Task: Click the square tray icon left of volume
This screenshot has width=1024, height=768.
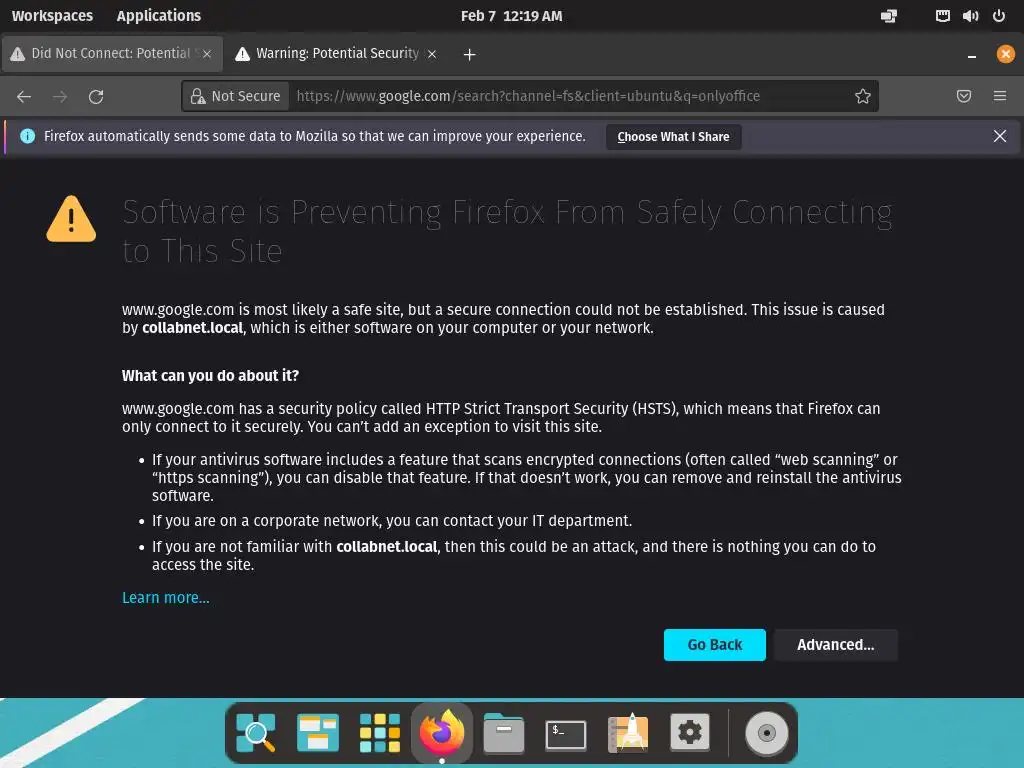Action: click(942, 16)
